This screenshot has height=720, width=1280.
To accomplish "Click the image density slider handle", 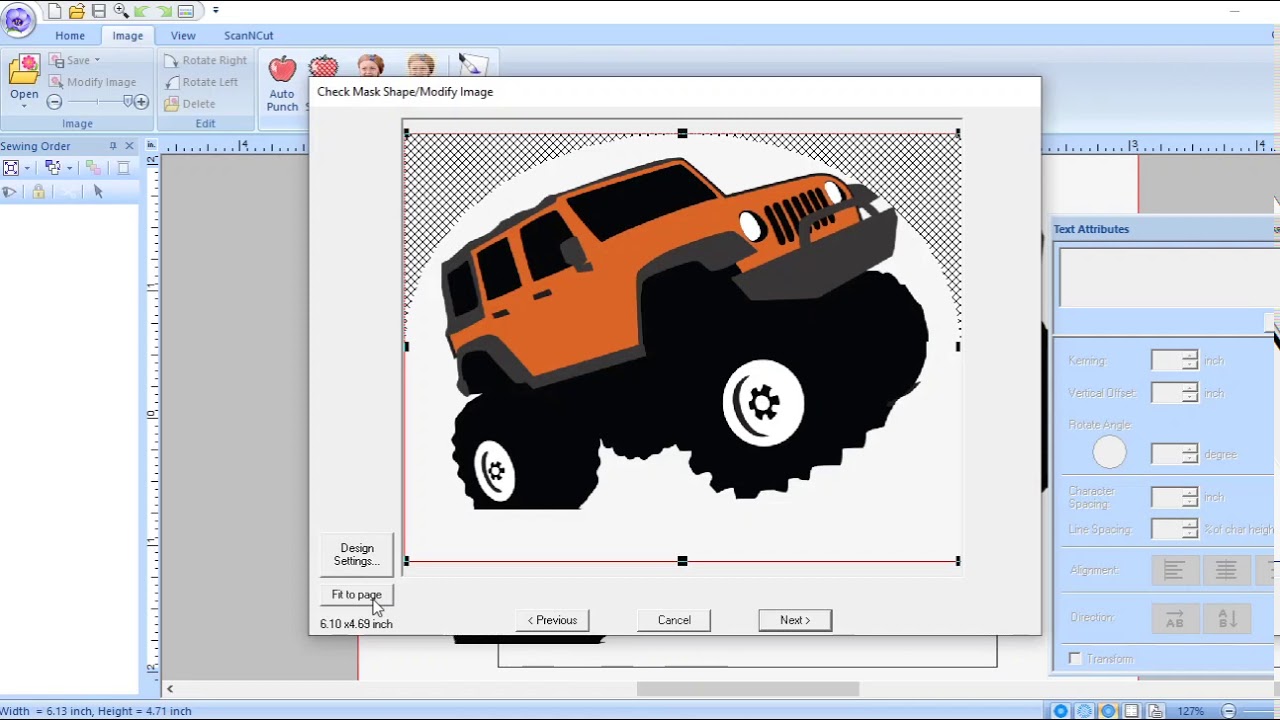I will [128, 102].
